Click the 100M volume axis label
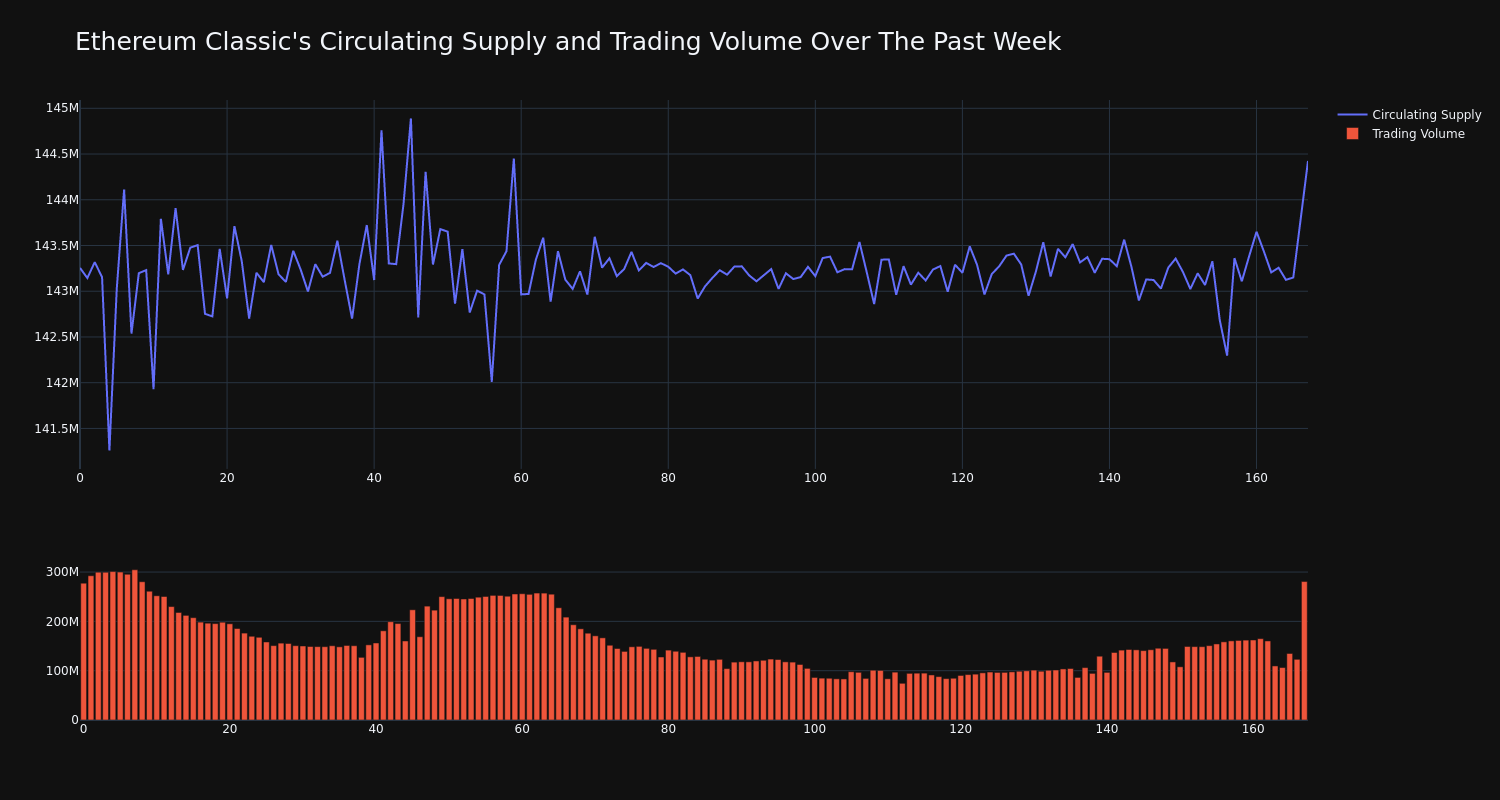The height and width of the screenshot is (800, 1500). coord(62,670)
